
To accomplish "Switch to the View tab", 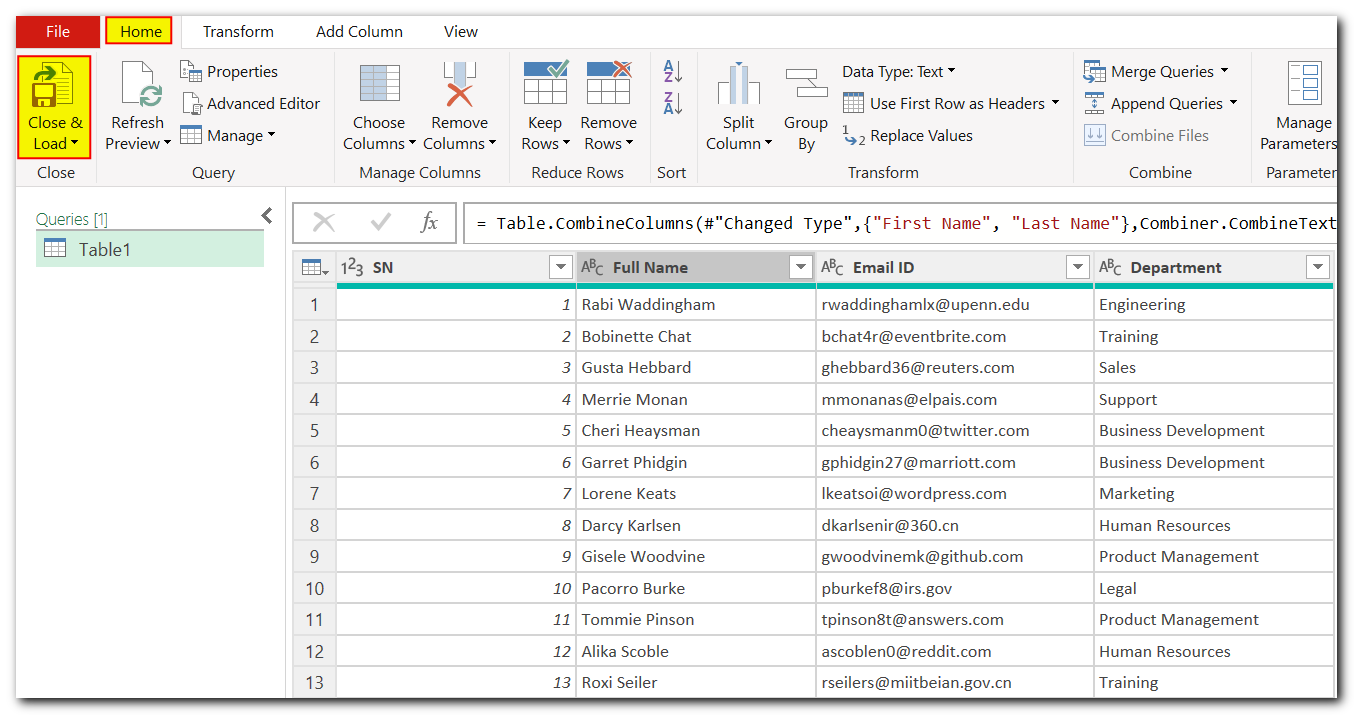I will [461, 31].
